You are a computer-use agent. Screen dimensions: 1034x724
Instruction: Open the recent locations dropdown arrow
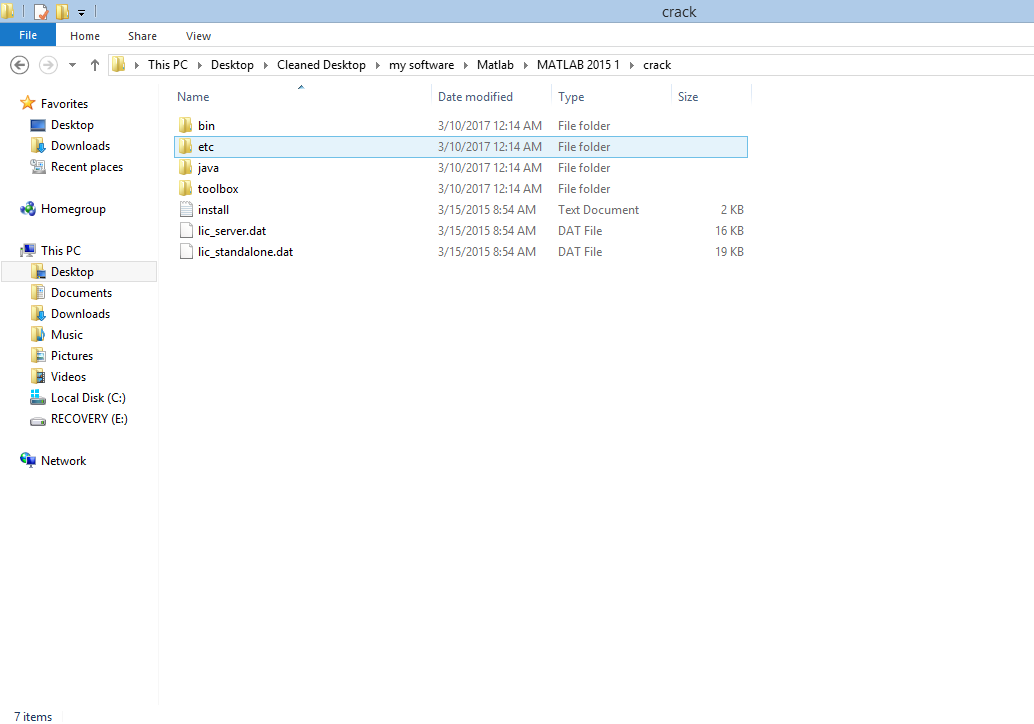(x=73, y=65)
